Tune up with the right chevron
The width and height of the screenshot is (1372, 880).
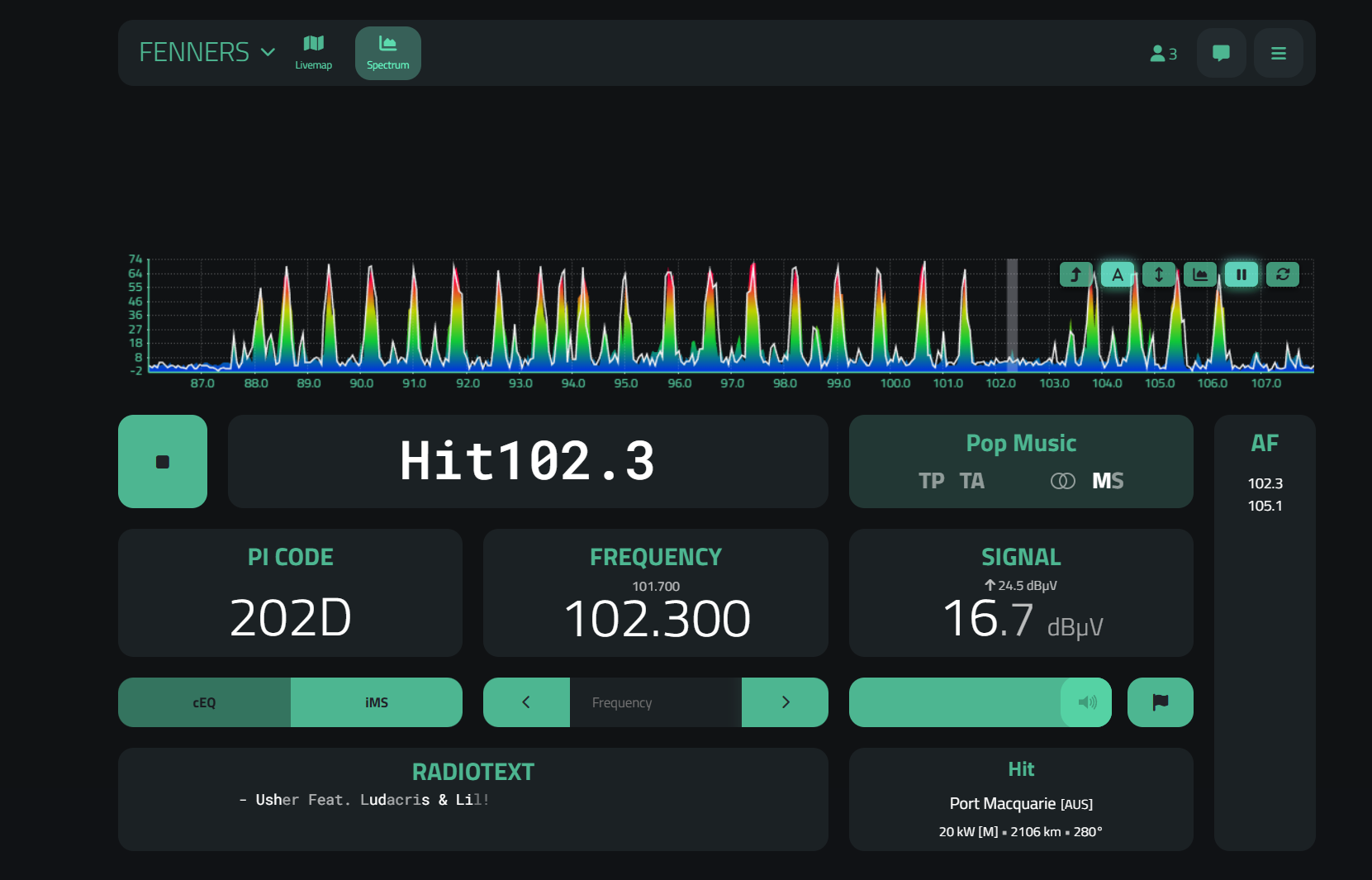[785, 702]
